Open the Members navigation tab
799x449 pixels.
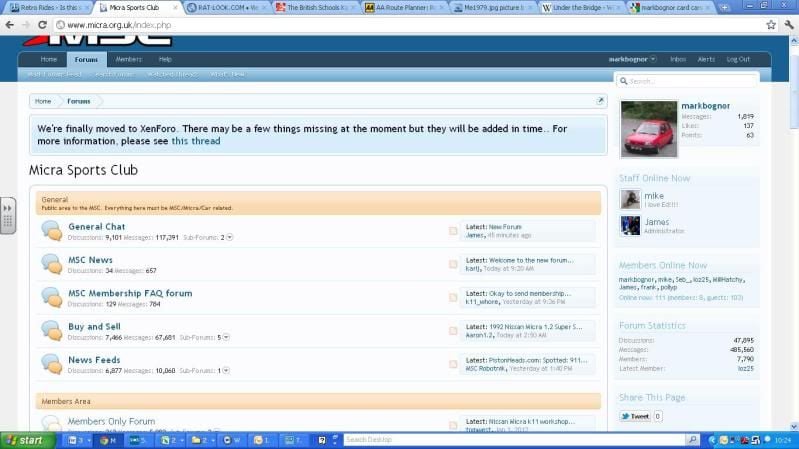[128, 59]
